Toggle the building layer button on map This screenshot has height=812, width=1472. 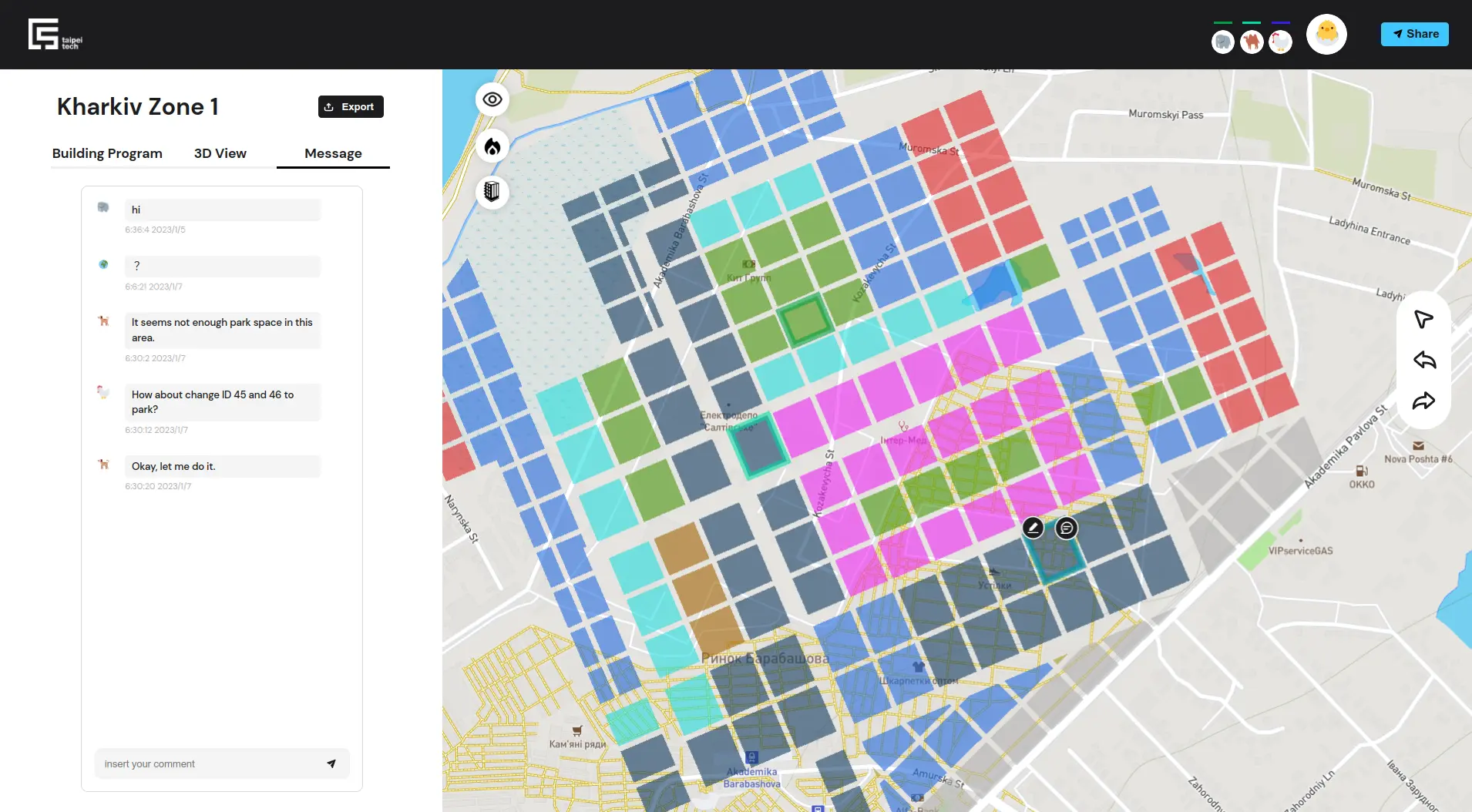pos(492,191)
